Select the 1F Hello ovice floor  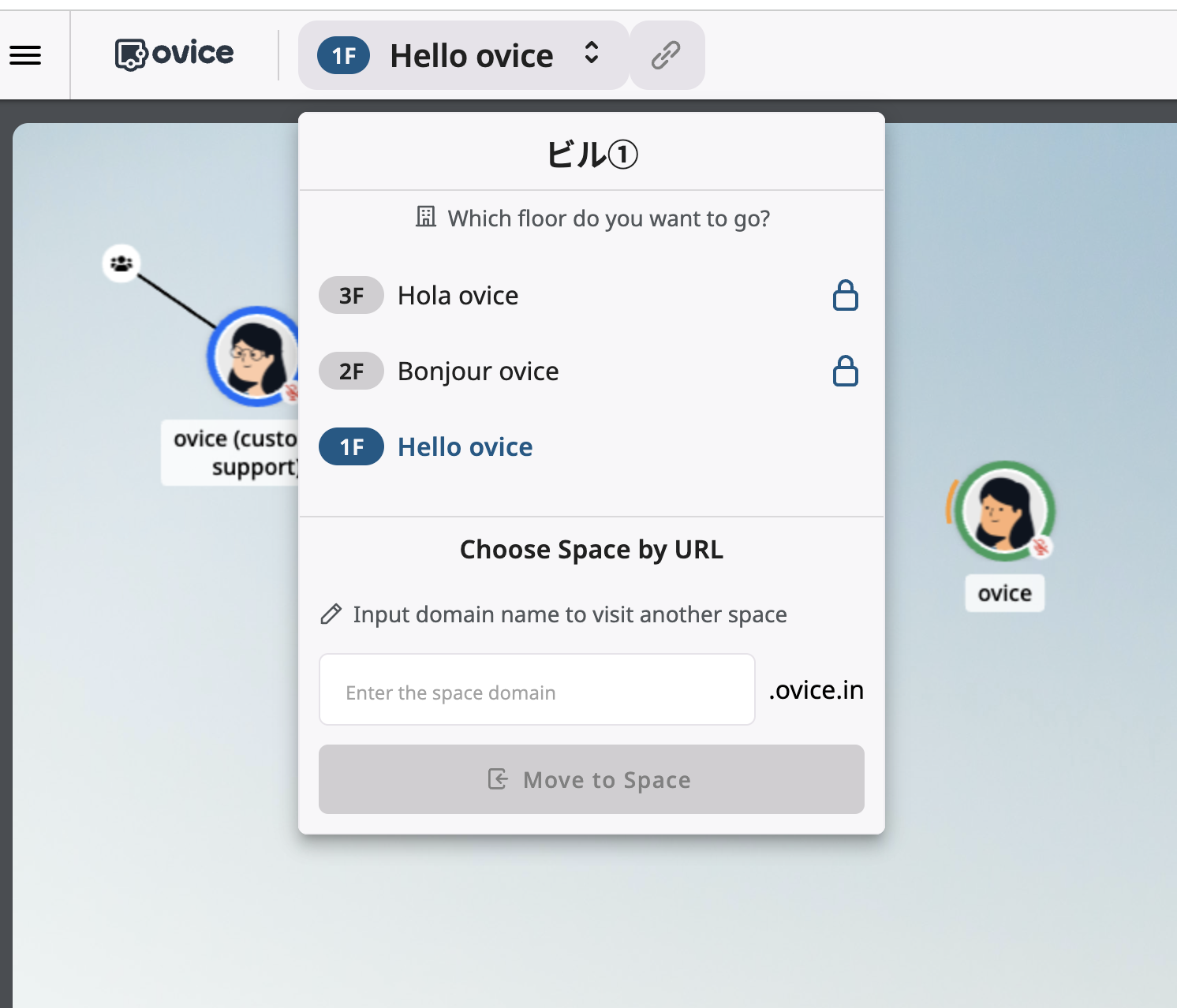[591, 446]
